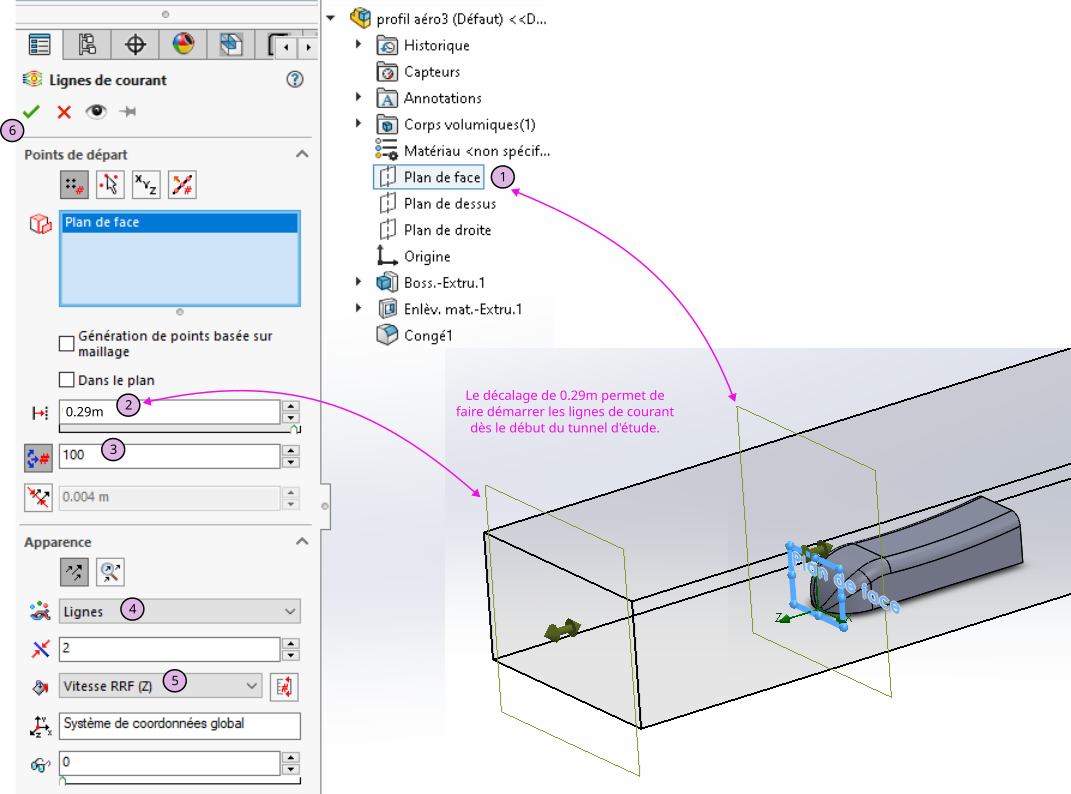Click the eye preview icon
This screenshot has height=794, width=1071.
(96, 112)
